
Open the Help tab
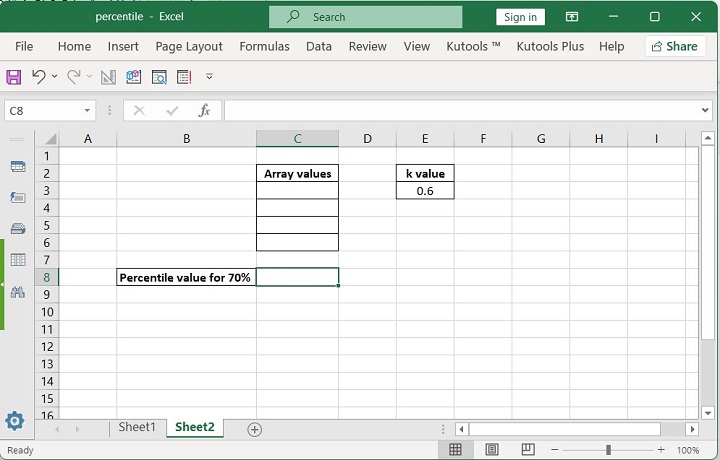(611, 46)
